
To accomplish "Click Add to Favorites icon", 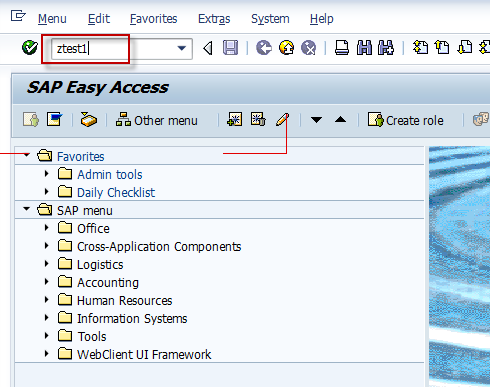I will pyautogui.click(x=235, y=120).
